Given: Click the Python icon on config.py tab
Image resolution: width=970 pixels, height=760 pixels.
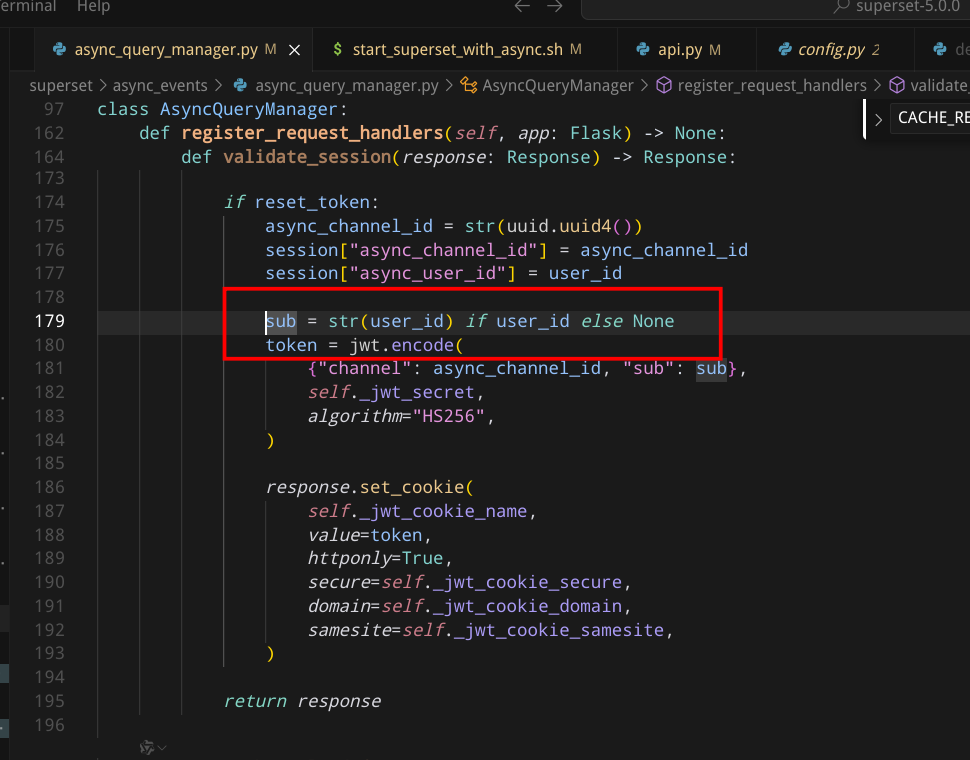Looking at the screenshot, I should [785, 49].
